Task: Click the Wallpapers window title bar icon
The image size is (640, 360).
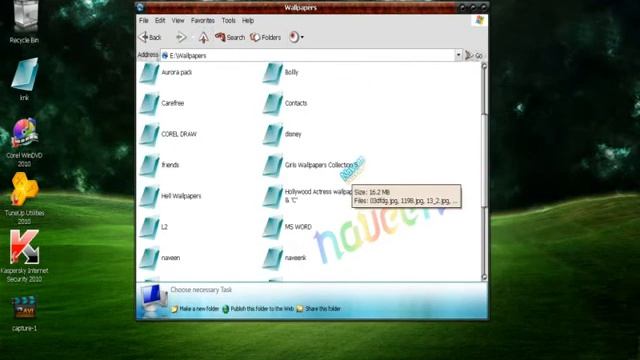Action: 140,7
